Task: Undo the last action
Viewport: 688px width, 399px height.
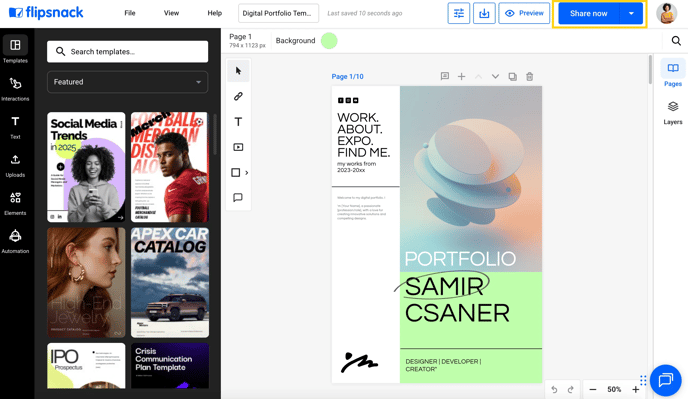Action: tap(554, 389)
